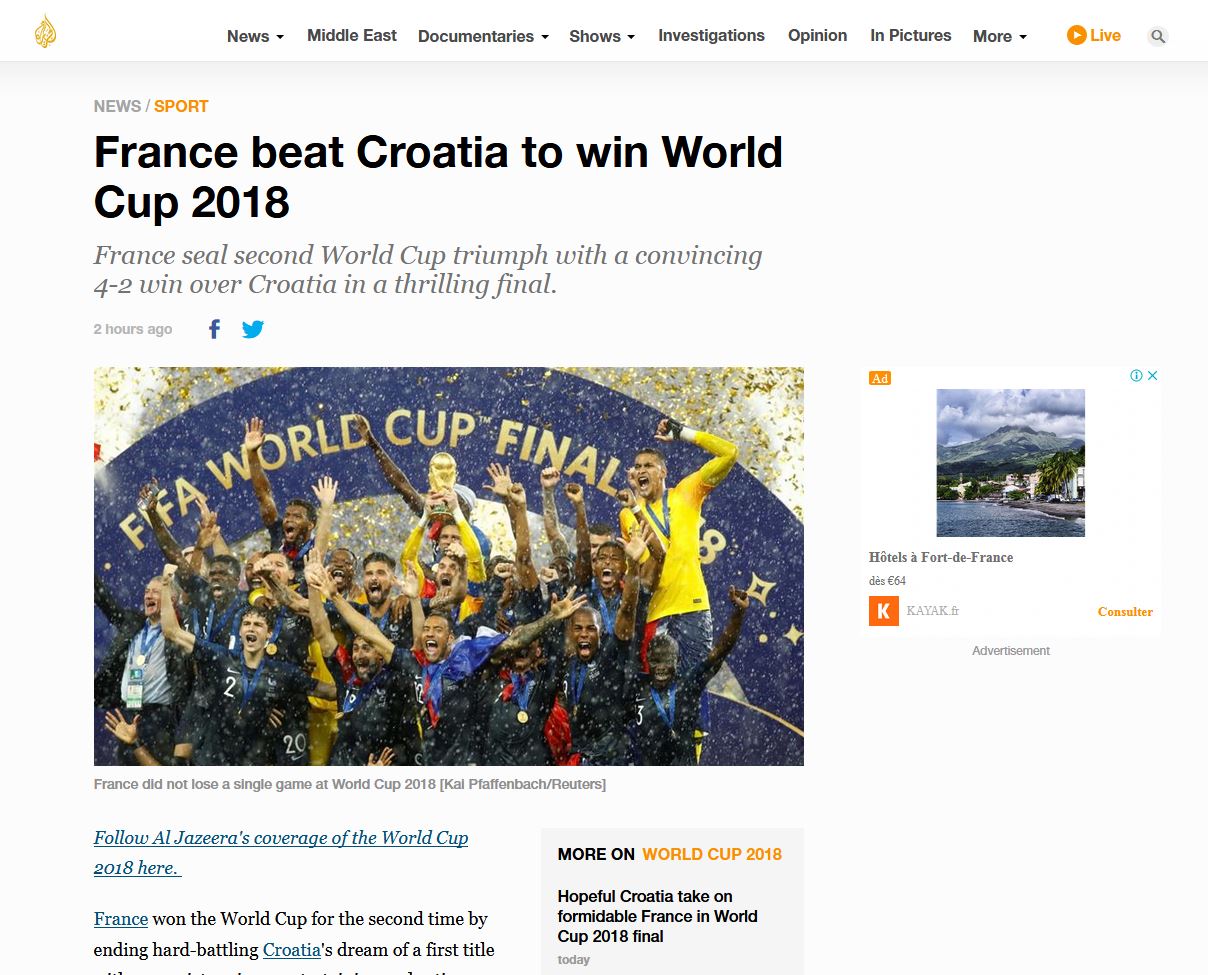Viewport: 1208px width, 975px height.
Task: Follow the World Cup 2018 coverage link
Action: (x=281, y=852)
